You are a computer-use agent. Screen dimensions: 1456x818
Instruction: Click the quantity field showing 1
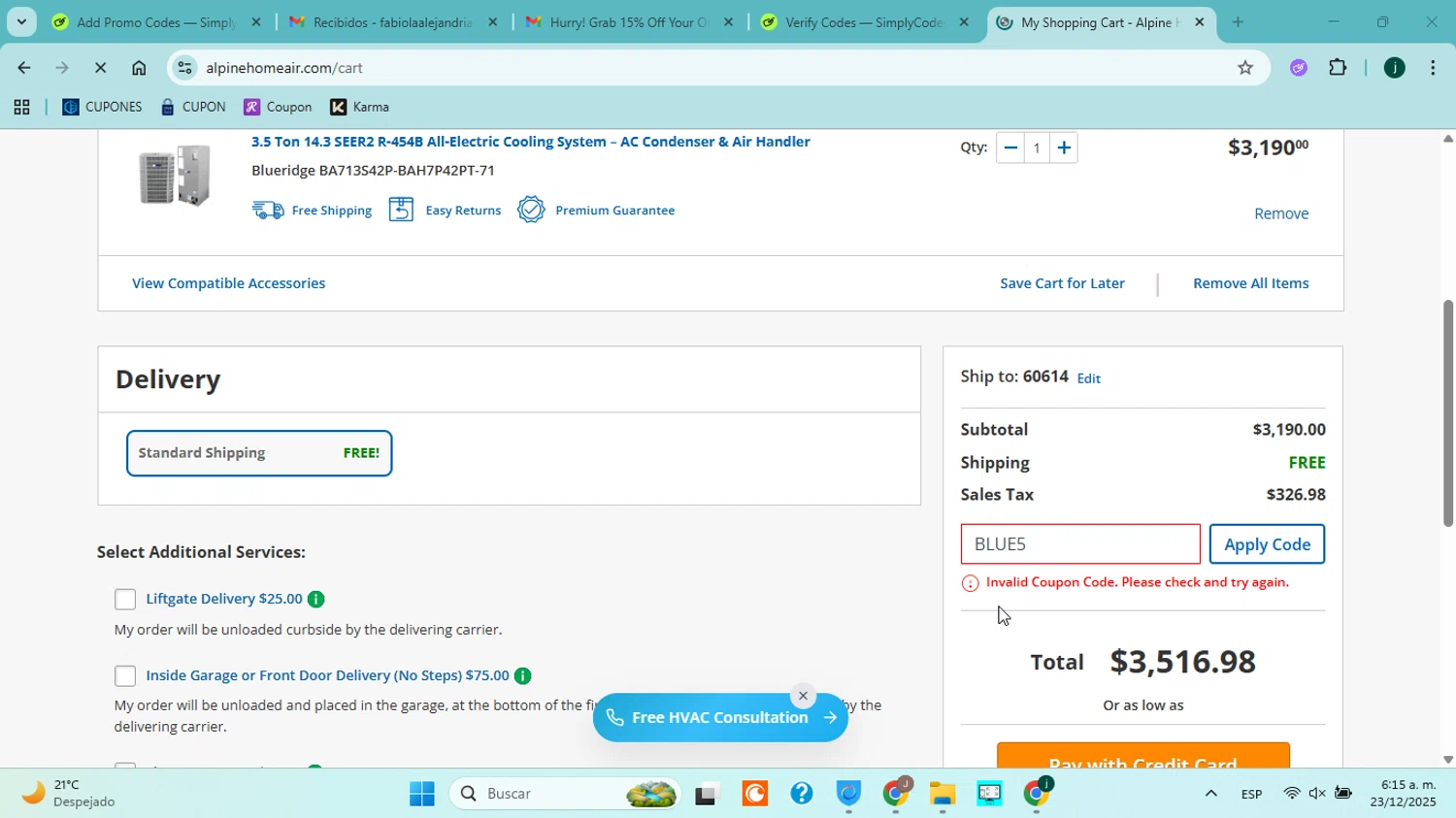(x=1038, y=147)
